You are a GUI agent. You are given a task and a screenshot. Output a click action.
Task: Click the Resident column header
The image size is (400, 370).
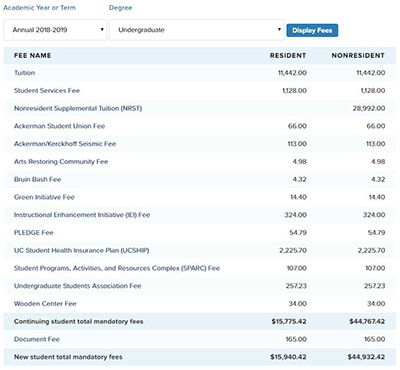pos(288,56)
